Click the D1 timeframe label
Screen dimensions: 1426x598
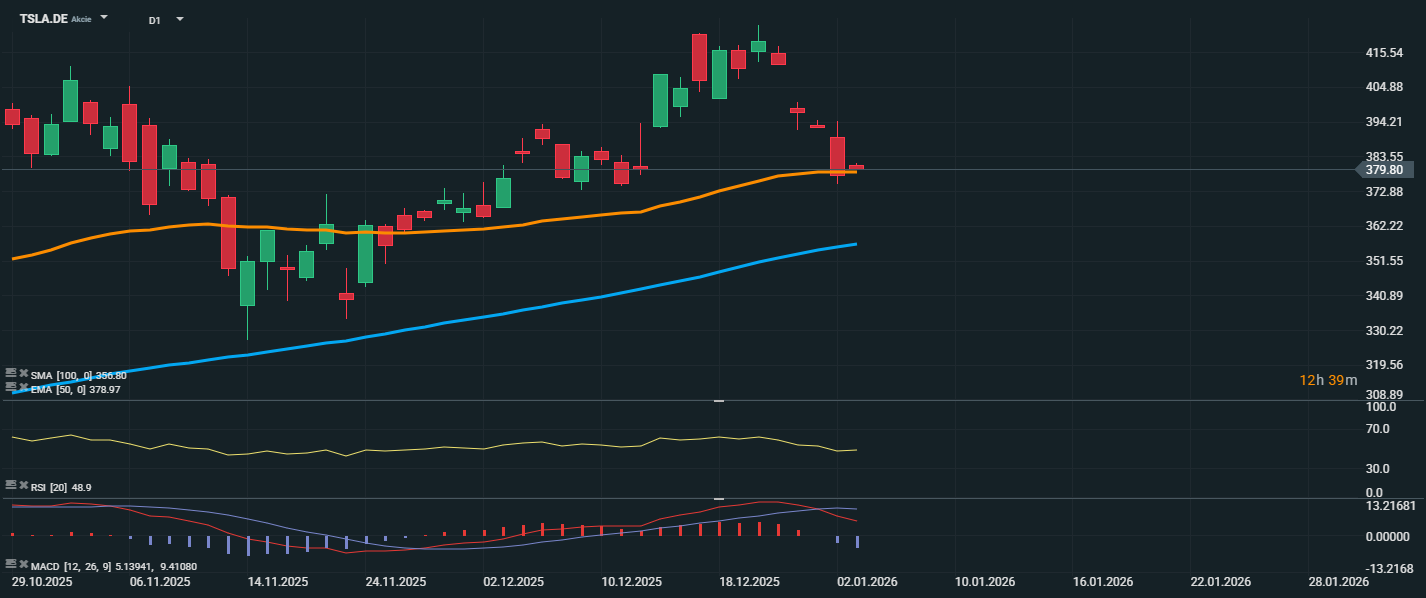click(154, 20)
